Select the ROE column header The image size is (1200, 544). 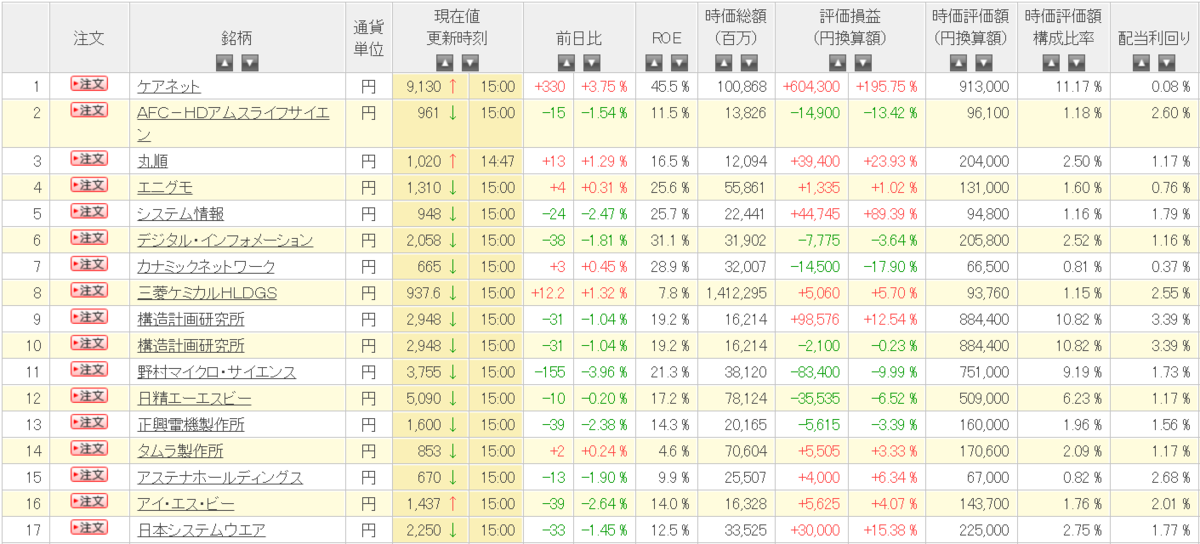point(667,38)
